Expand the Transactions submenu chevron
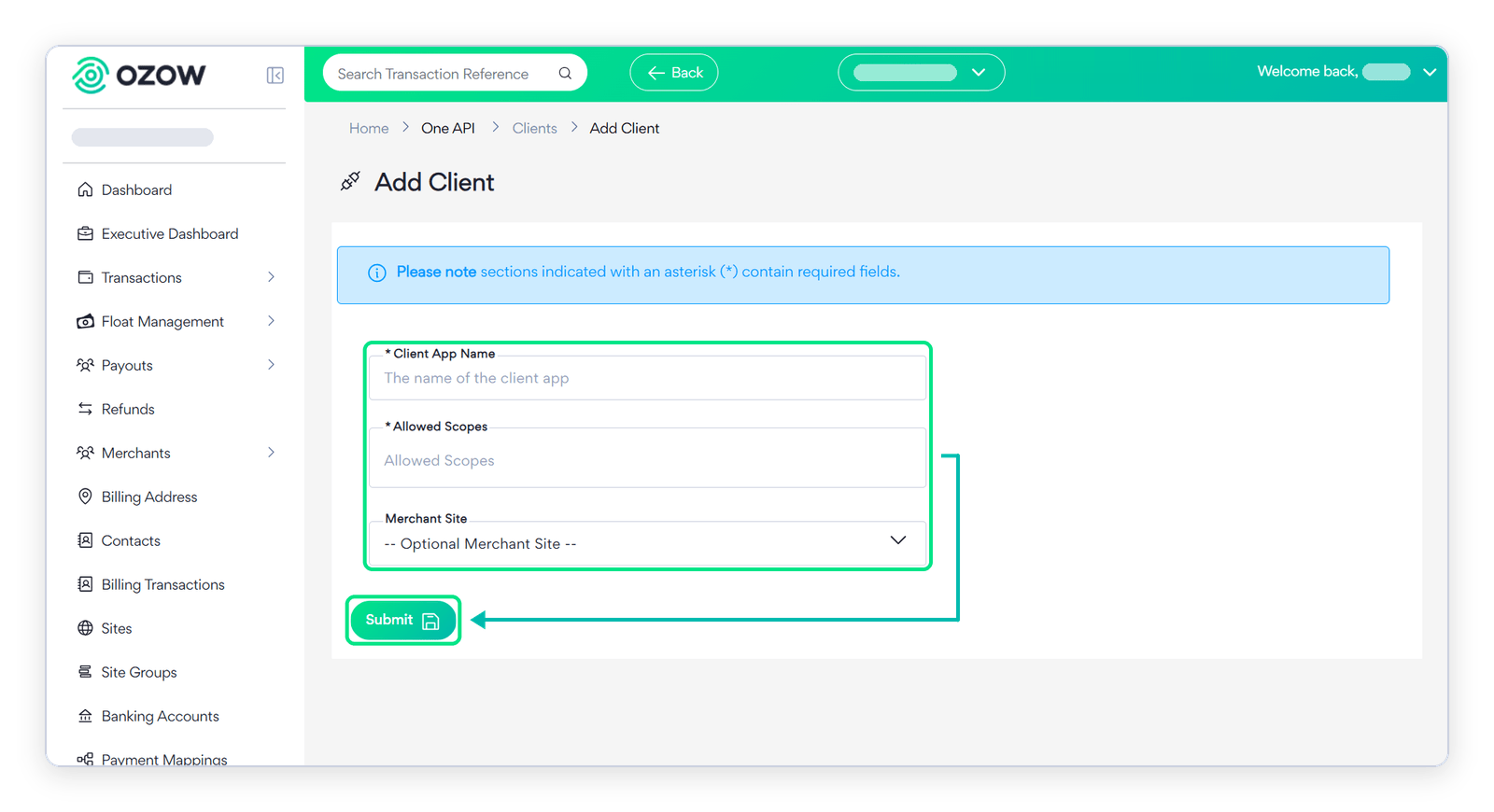The width and height of the screenshot is (1494, 812). pyautogui.click(x=271, y=277)
